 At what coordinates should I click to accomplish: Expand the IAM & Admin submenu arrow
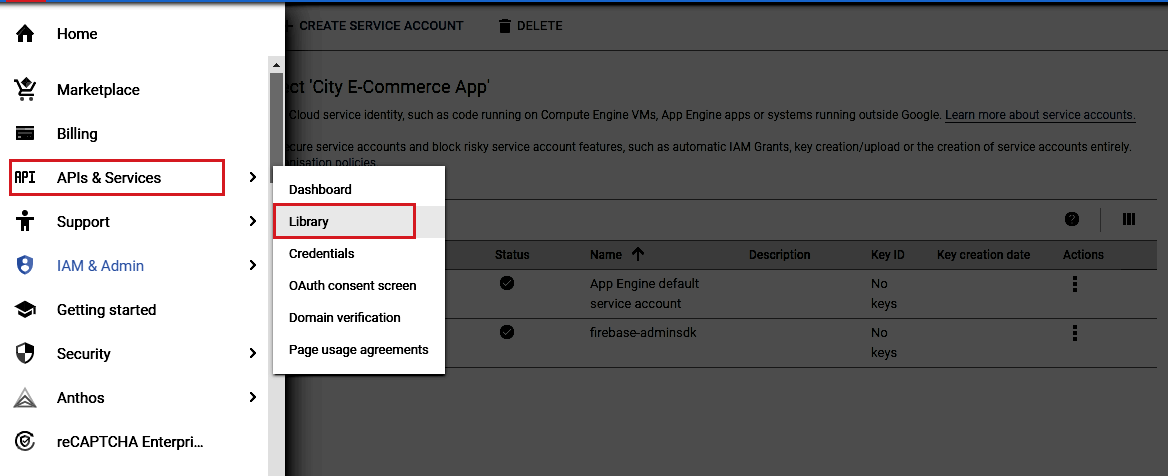[253, 265]
